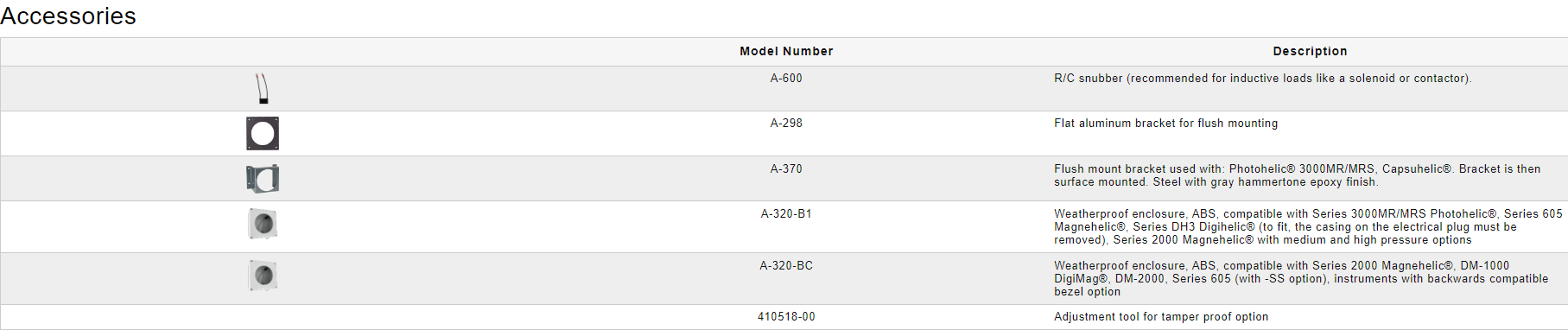Click the Description column header
The width and height of the screenshot is (1568, 330).
point(1310,52)
